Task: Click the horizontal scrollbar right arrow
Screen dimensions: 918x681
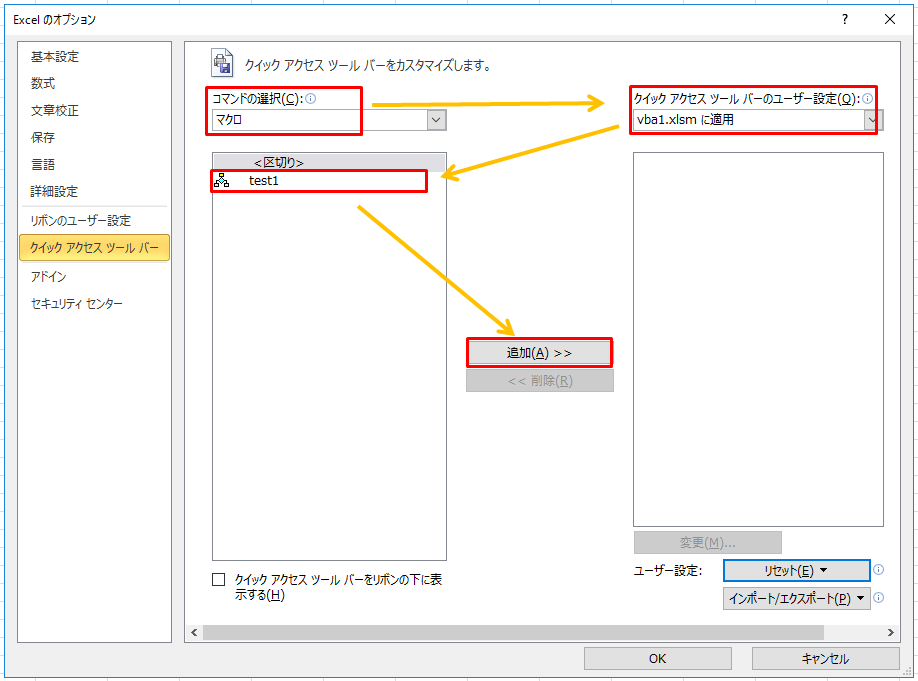Action: pyautogui.click(x=890, y=632)
